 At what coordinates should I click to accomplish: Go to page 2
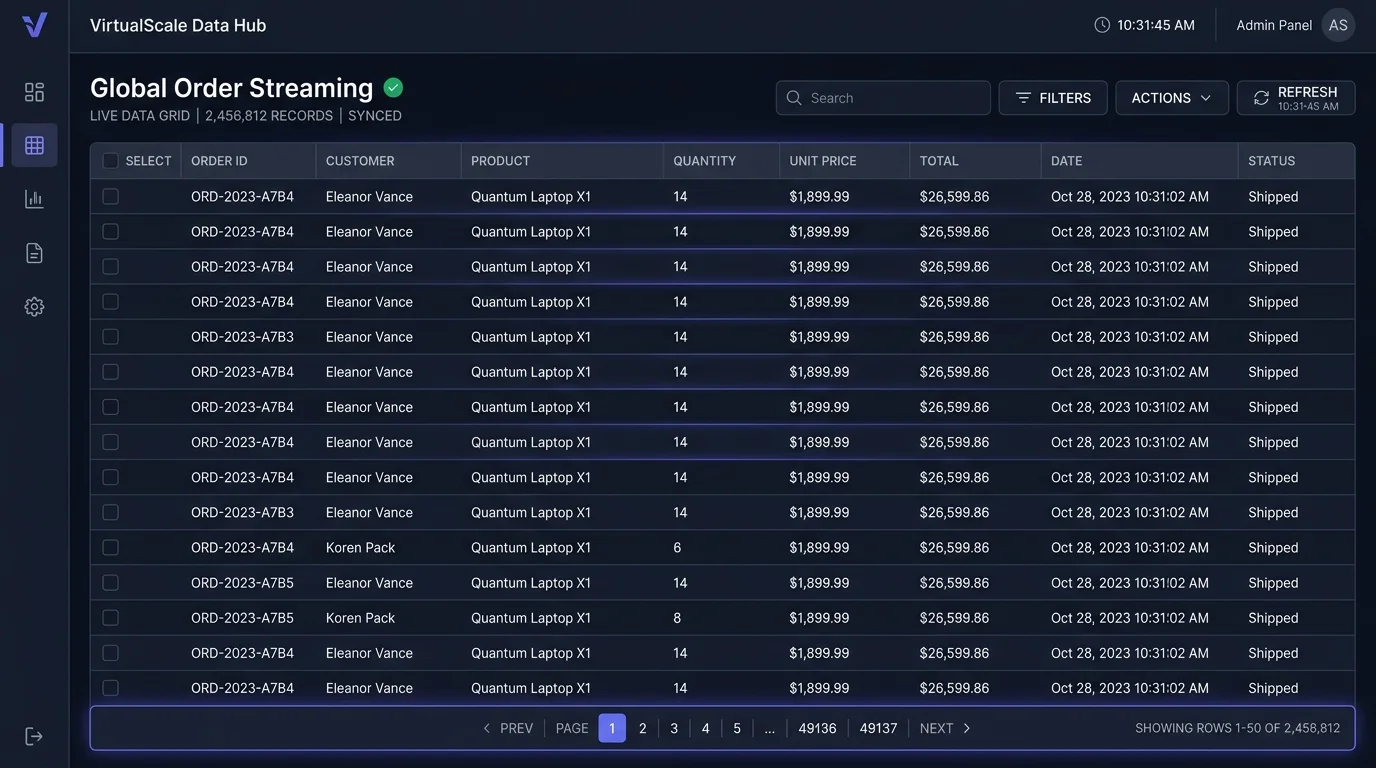[643, 728]
